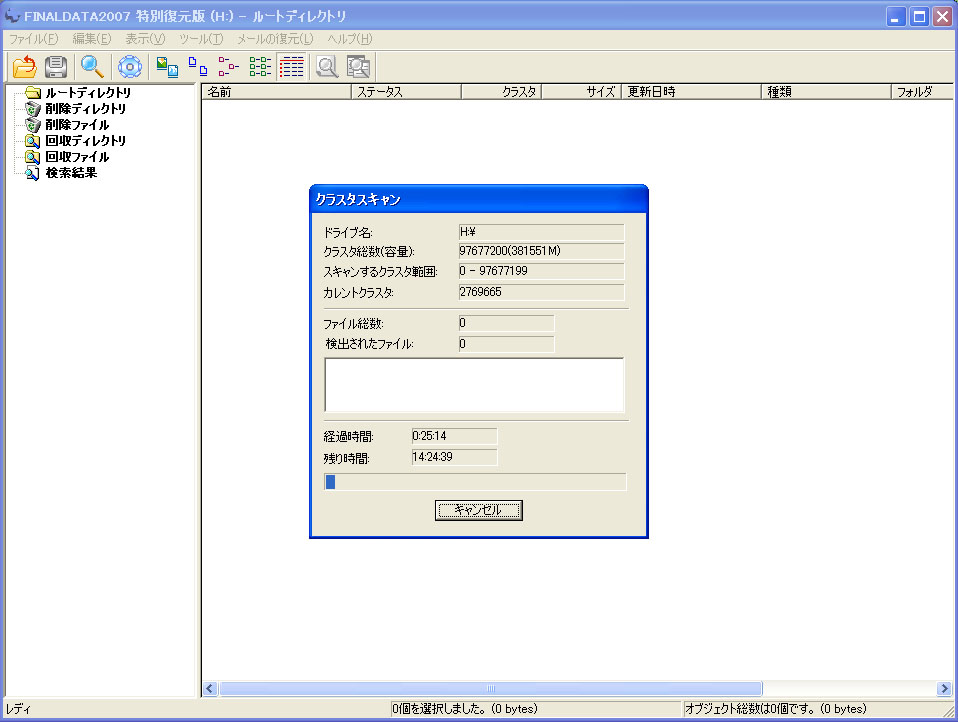The width and height of the screenshot is (958, 722).
Task: Select the details view icon
Action: pos(291,67)
